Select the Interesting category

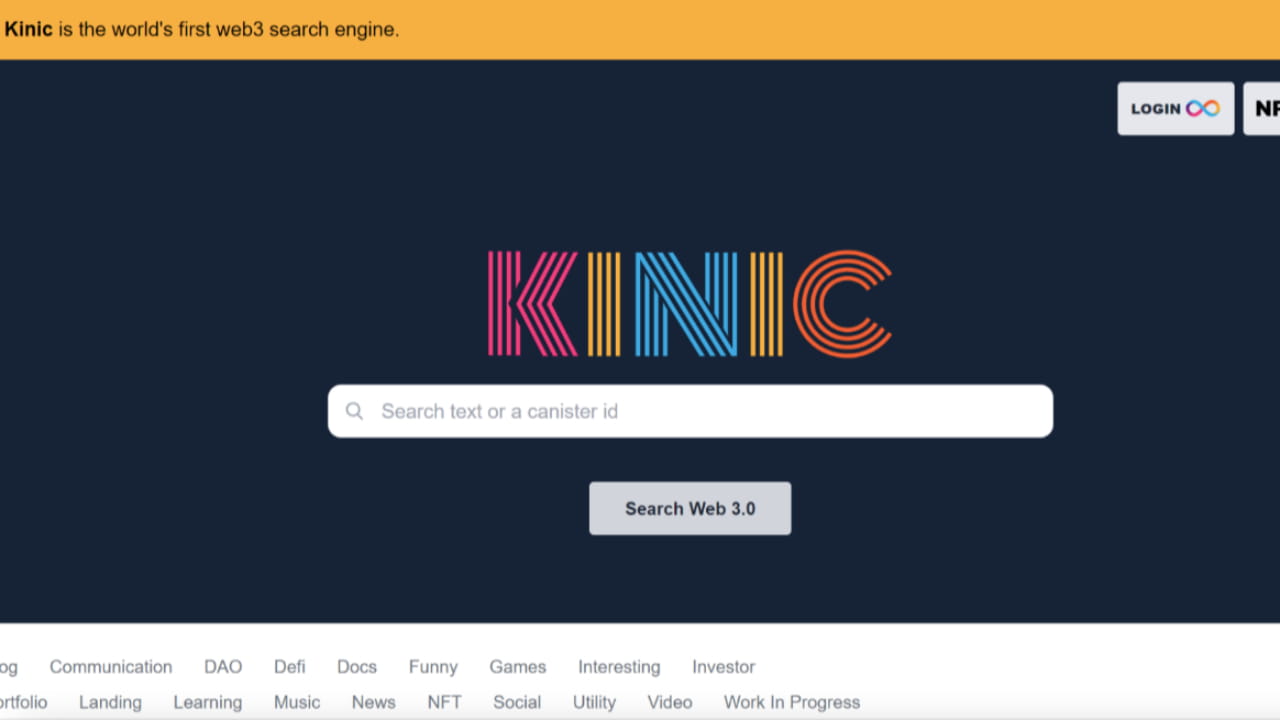[x=619, y=667]
